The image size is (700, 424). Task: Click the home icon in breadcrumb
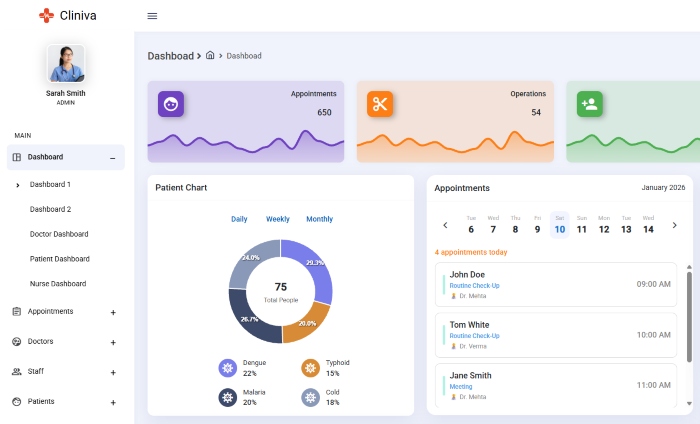[x=210, y=55]
